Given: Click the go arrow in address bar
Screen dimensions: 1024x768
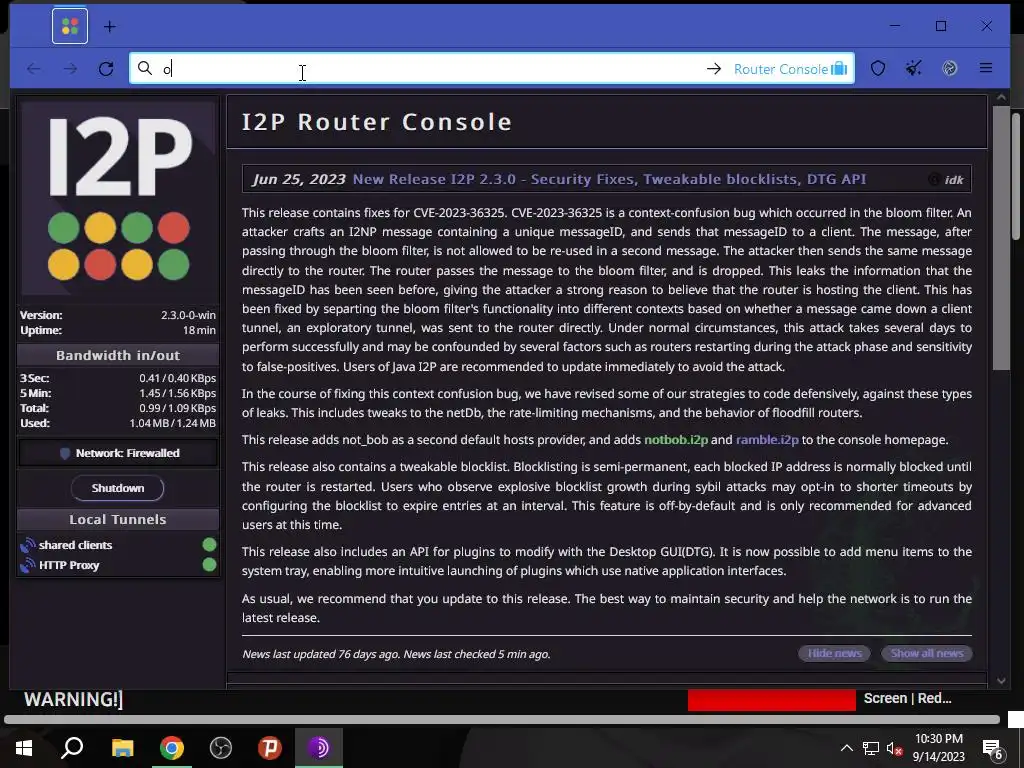Looking at the screenshot, I should (x=714, y=69).
